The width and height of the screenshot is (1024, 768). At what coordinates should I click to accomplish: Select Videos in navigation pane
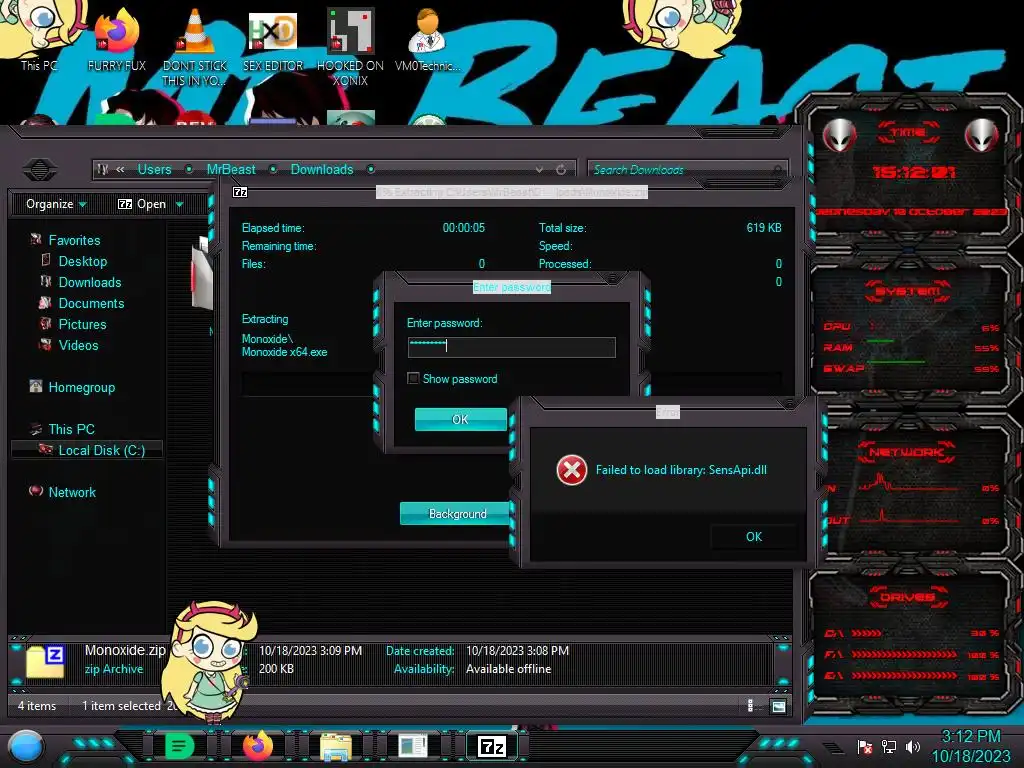[x=78, y=345]
